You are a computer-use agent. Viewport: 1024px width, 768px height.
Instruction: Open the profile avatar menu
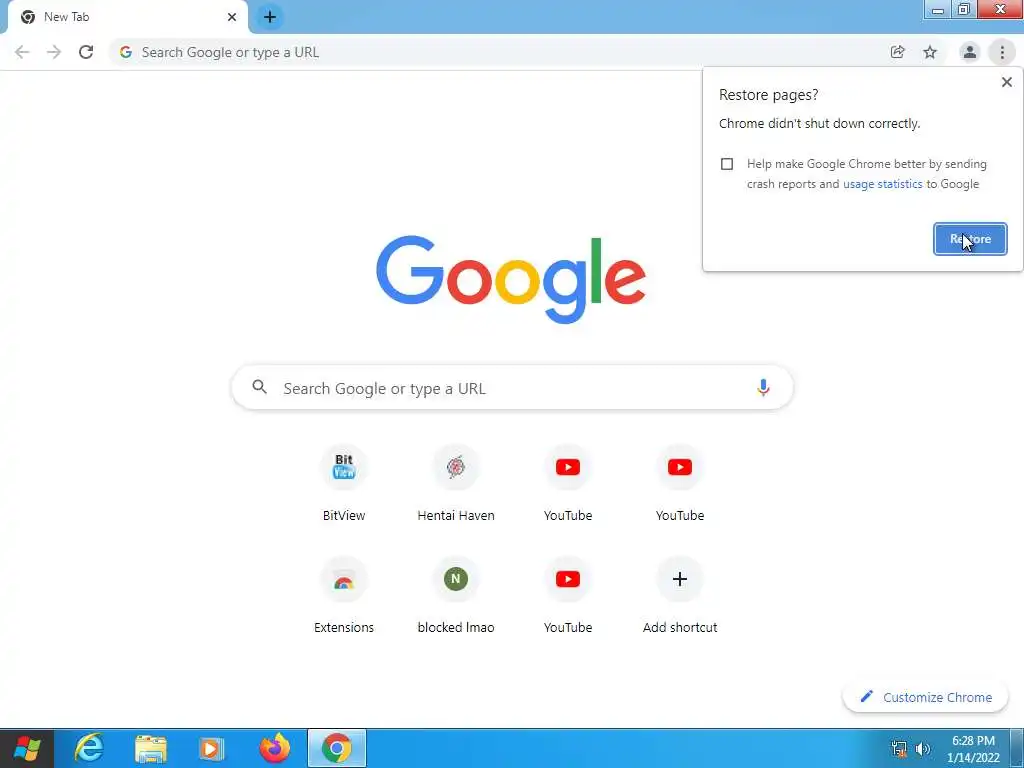click(x=970, y=52)
